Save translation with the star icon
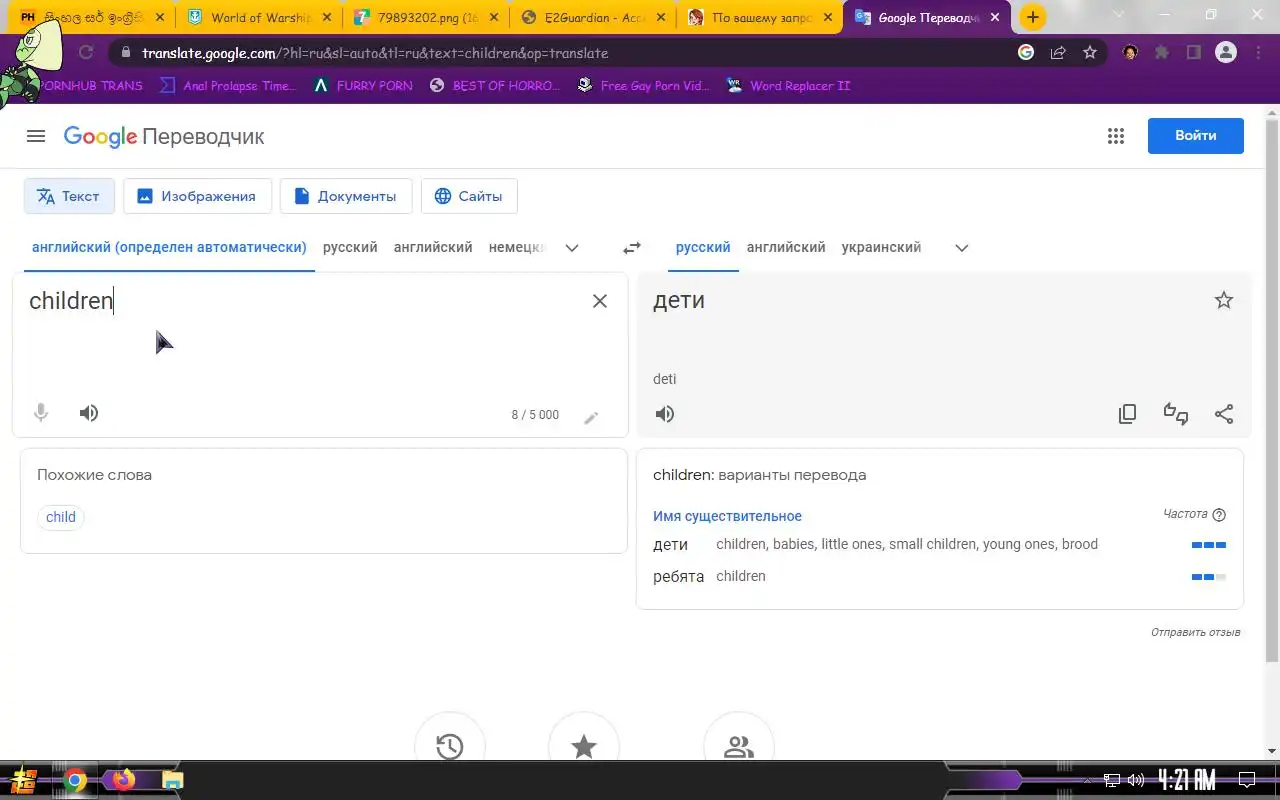Screen dimensions: 1280x800 click(x=1224, y=301)
